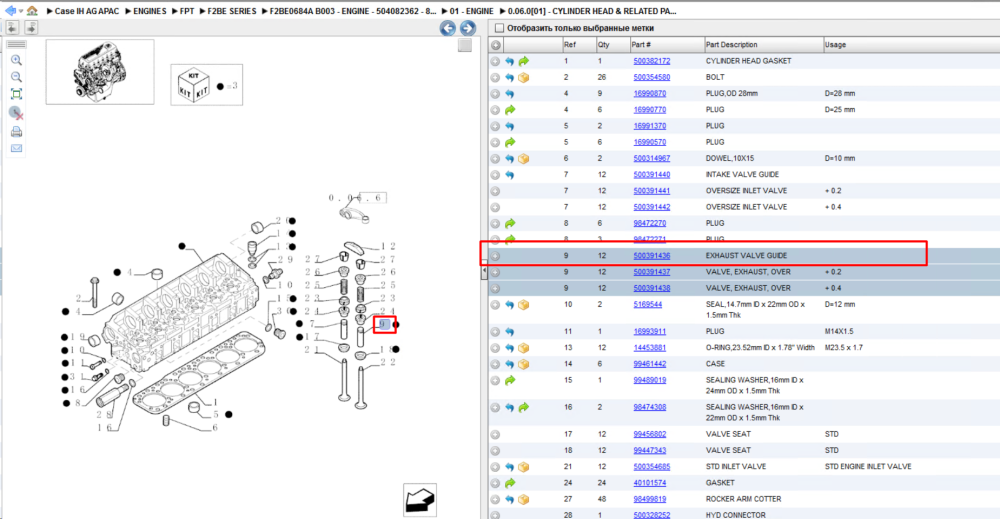This screenshot has height=519, width=1000.
Task: Toggle 'Отобразить только выбранные метки' checkbox
Action: [x=499, y=28]
